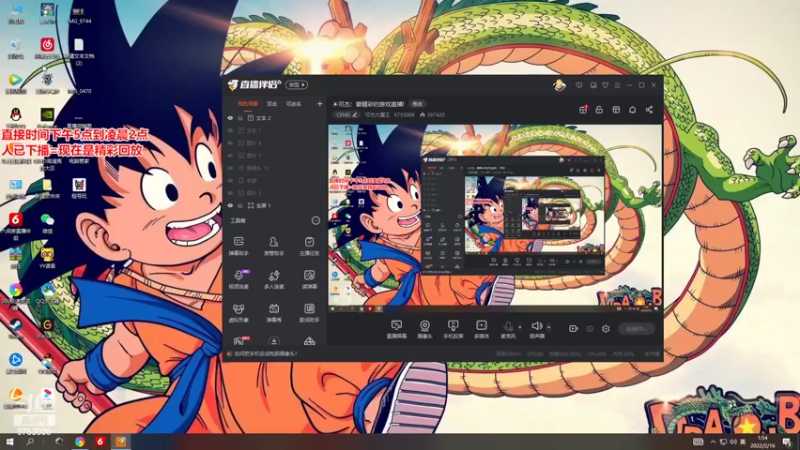Image resolution: width=800 pixels, height=450 pixels.
Task: Expand microphone volume options arrow
Action: pos(520,327)
